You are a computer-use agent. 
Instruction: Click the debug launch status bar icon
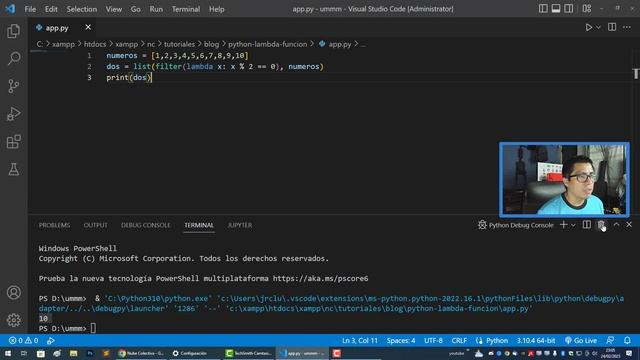[51, 340]
